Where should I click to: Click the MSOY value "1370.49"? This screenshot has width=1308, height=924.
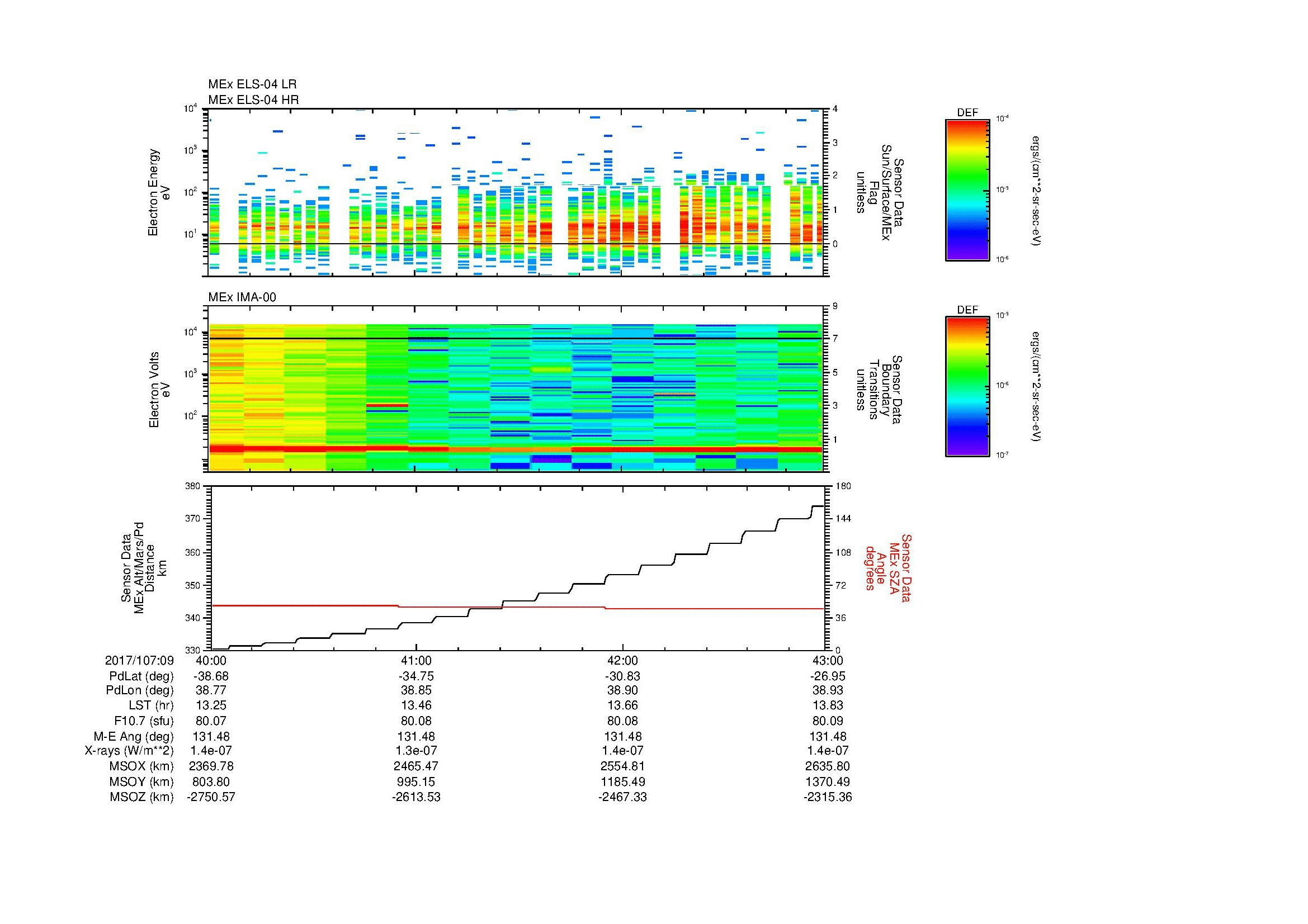click(x=828, y=782)
